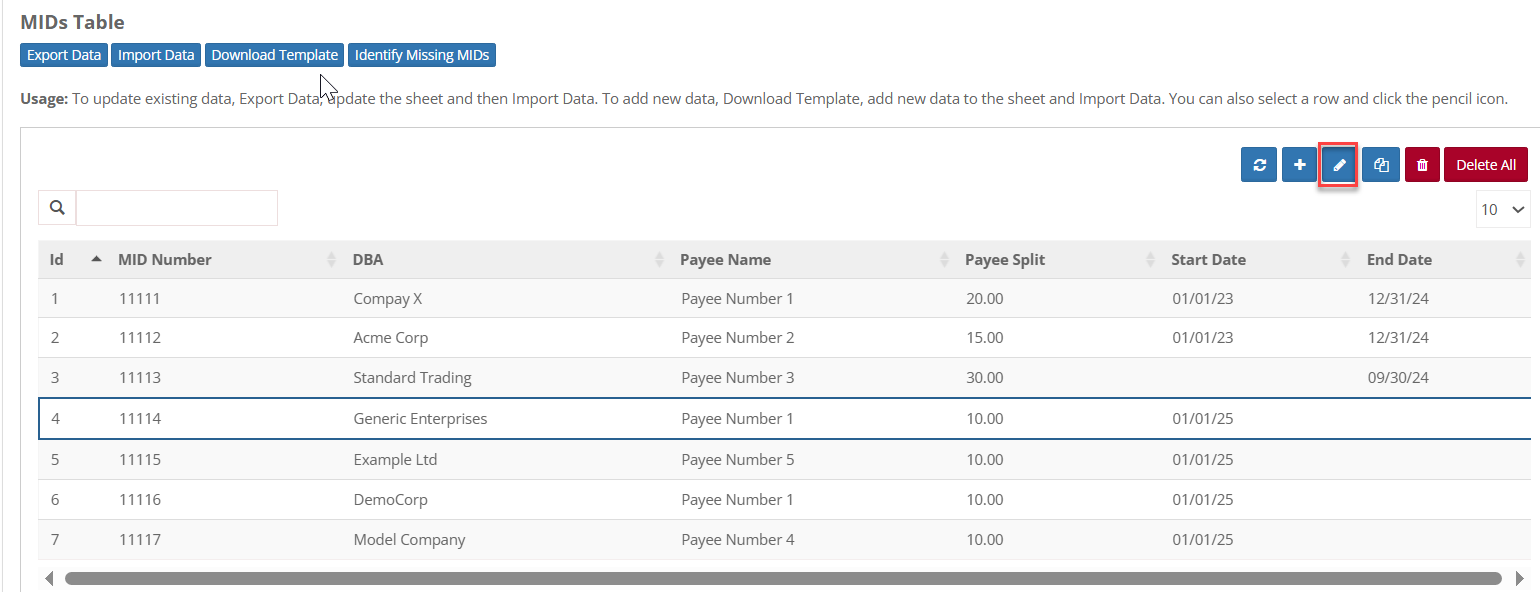Click the magnifying glass search icon
1540x592 pixels.
click(57, 208)
